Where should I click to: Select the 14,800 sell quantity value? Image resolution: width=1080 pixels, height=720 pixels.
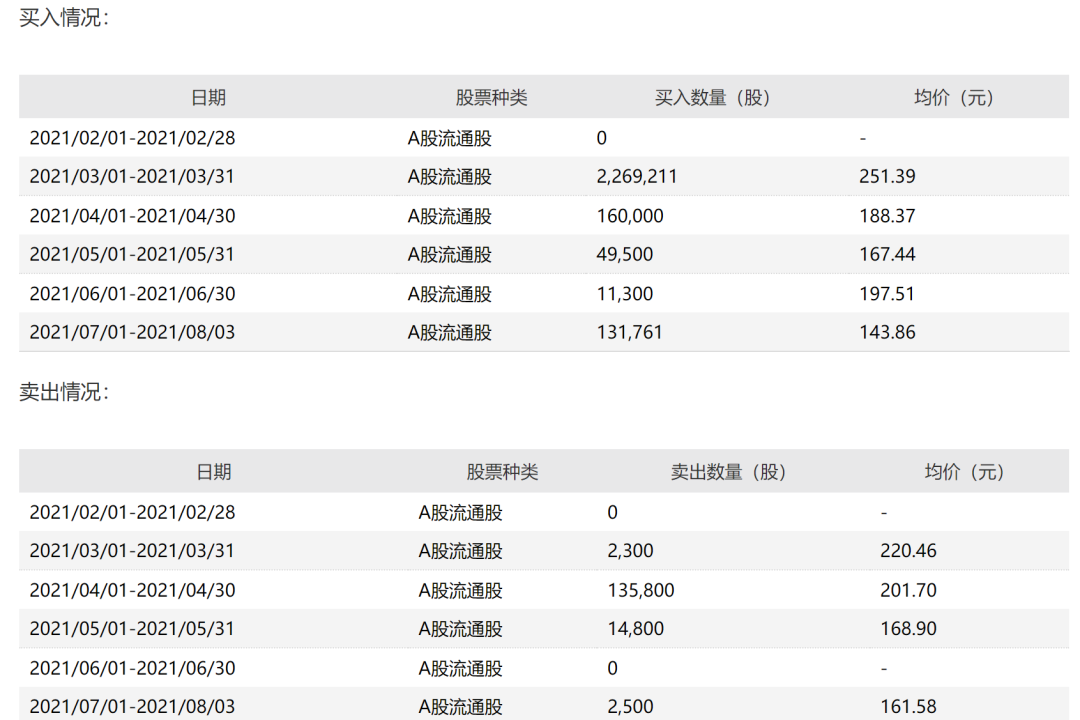pyautogui.click(x=636, y=629)
